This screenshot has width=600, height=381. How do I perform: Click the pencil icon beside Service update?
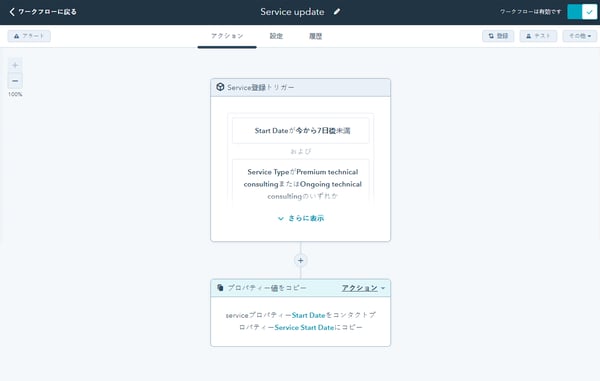(x=337, y=12)
